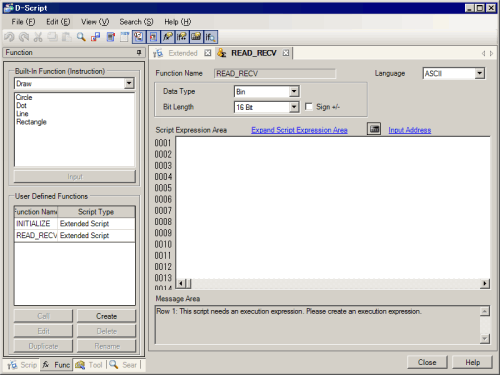Toggle the function help 'fx' toolbar icon
The width and height of the screenshot is (500, 375).
(167, 37)
